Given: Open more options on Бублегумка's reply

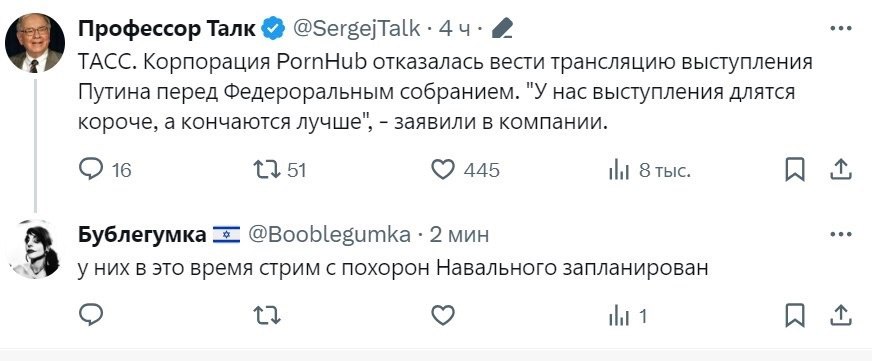Looking at the screenshot, I should [x=841, y=235].
